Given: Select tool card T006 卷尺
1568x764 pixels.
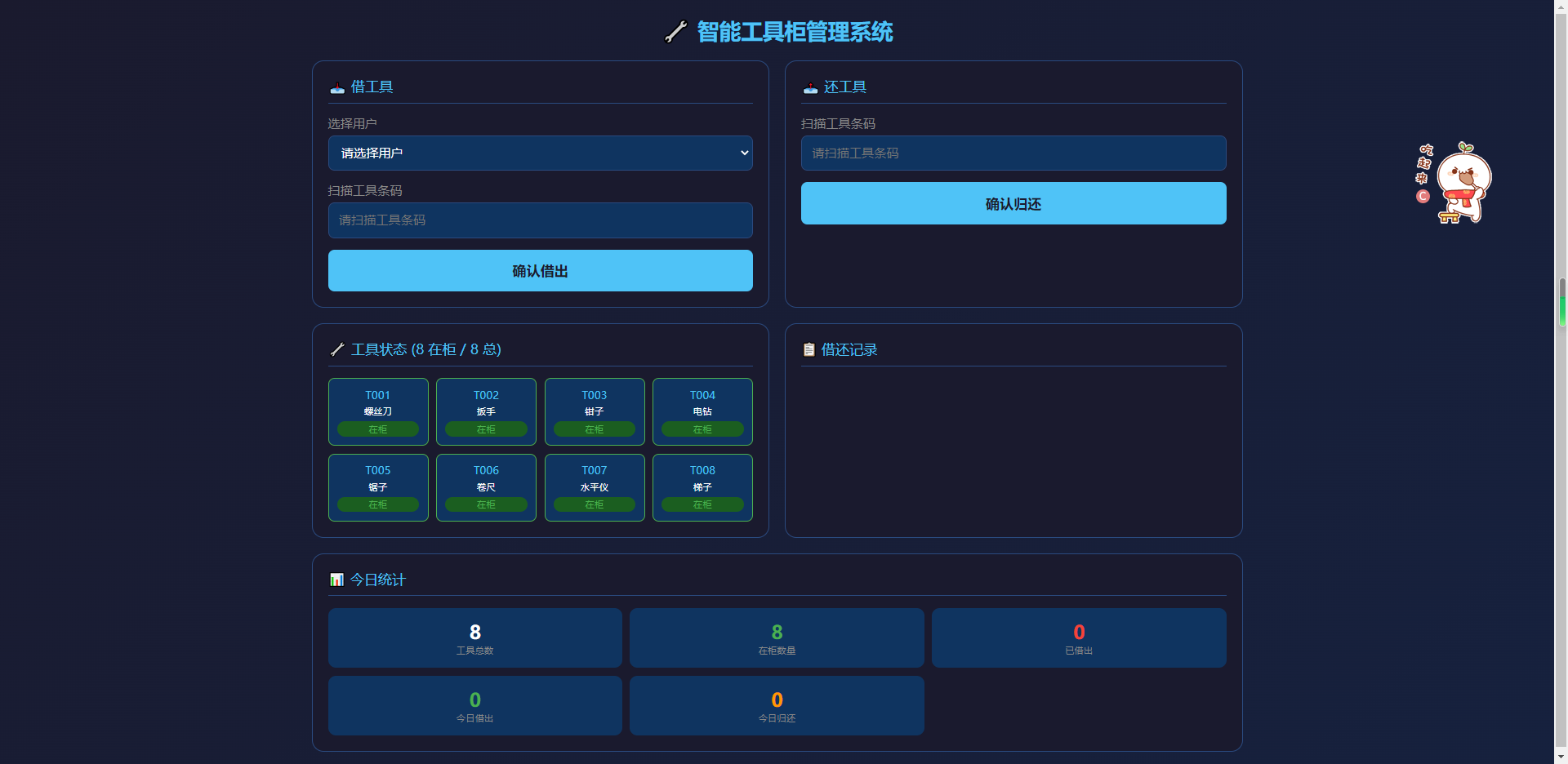Looking at the screenshot, I should (x=486, y=487).
